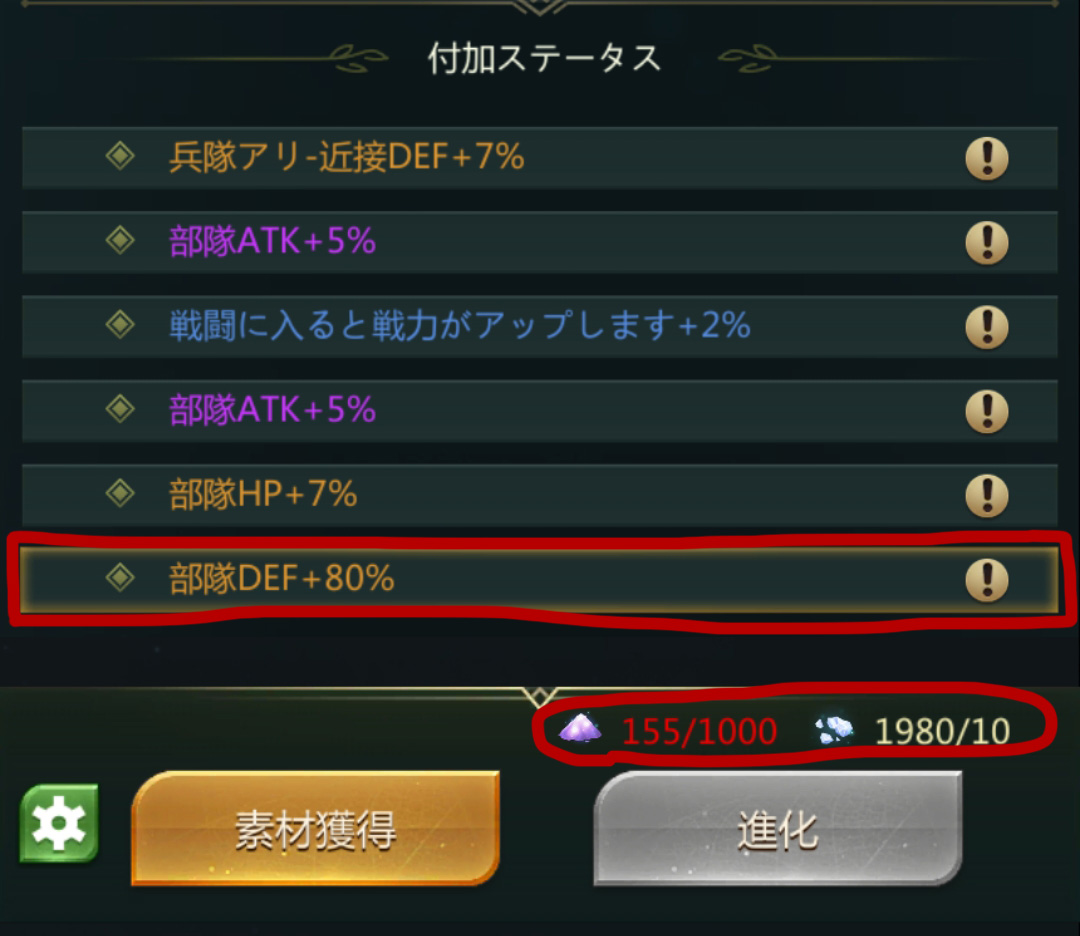Screen dimensions: 1080x936
Task: Tap info icon on second 部隊ATK+5% row
Action: point(986,411)
